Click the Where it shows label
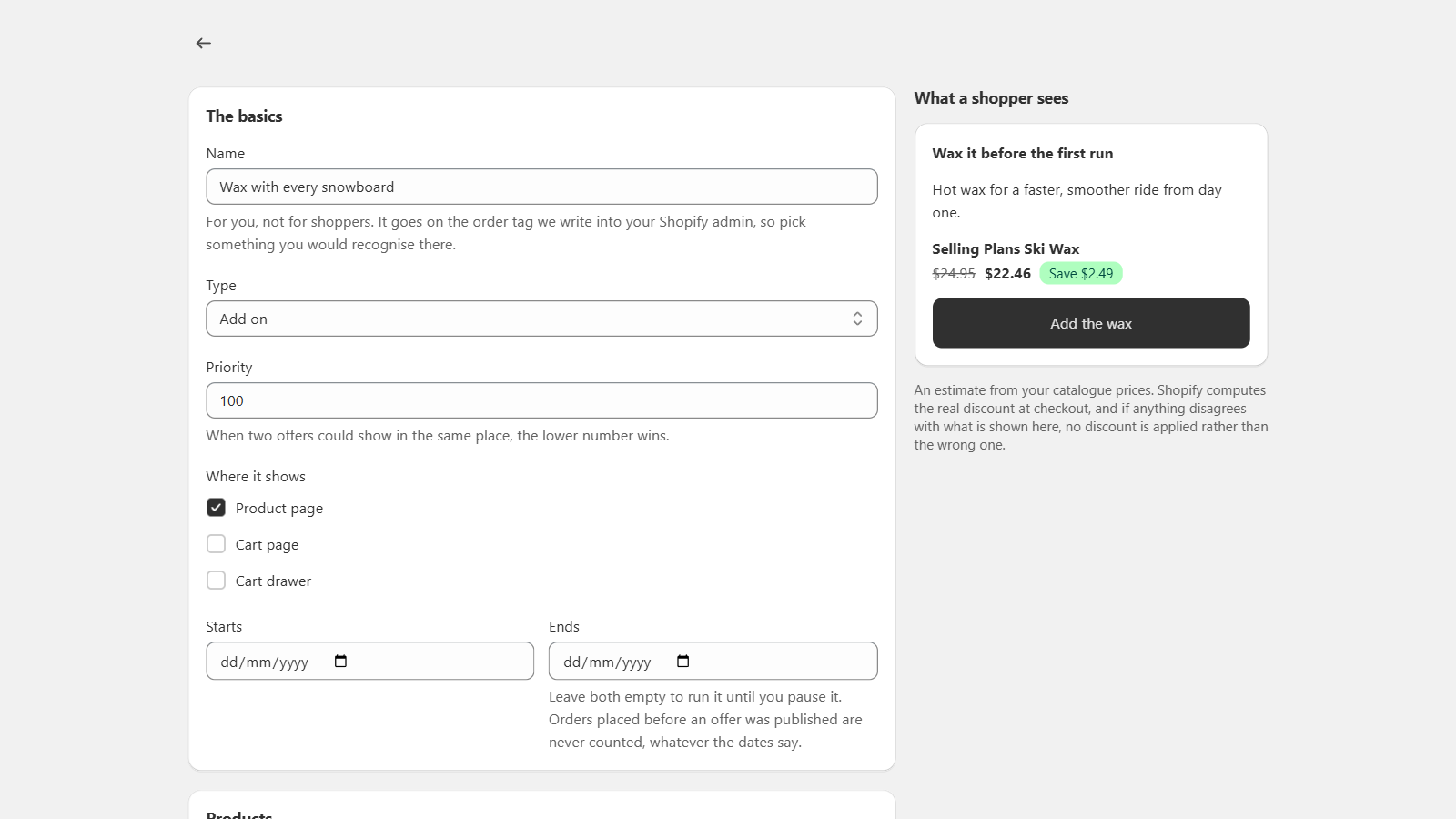The image size is (1456, 819). (256, 477)
